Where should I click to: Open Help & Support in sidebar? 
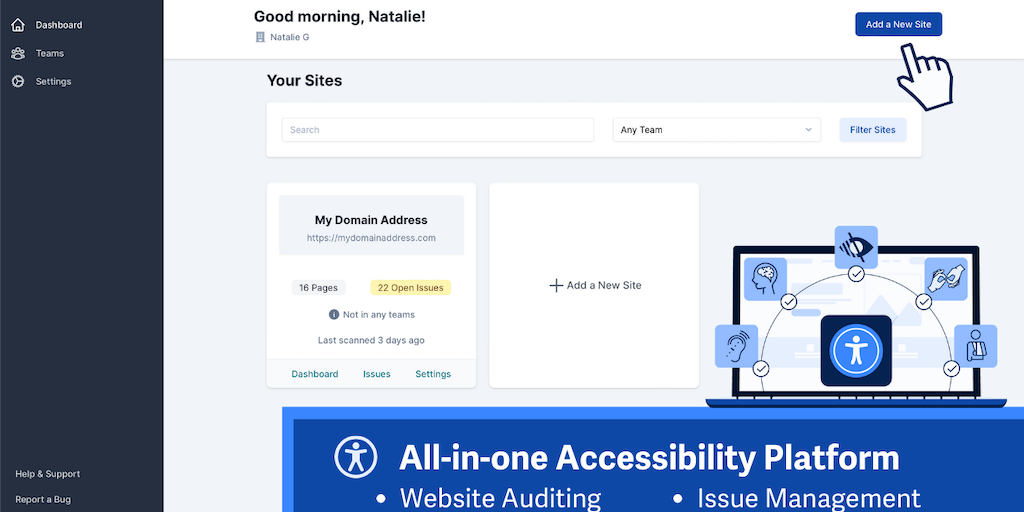[48, 474]
